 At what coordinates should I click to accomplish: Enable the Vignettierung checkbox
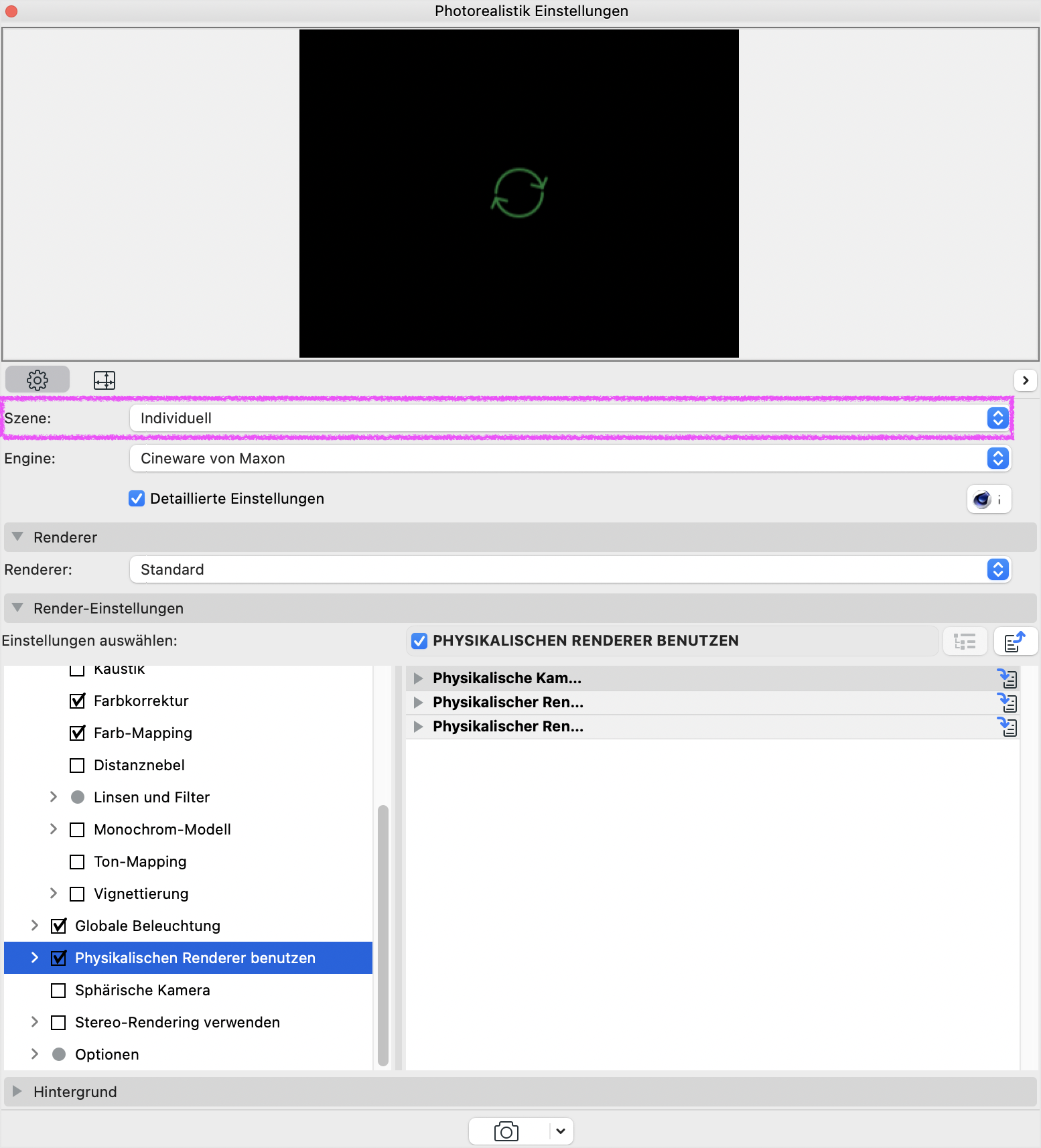click(77, 893)
